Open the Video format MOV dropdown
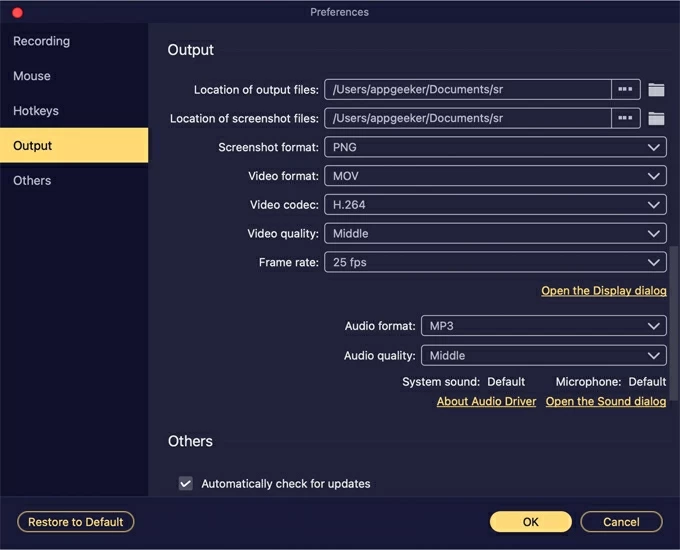This screenshot has height=550, width=680. click(x=494, y=176)
